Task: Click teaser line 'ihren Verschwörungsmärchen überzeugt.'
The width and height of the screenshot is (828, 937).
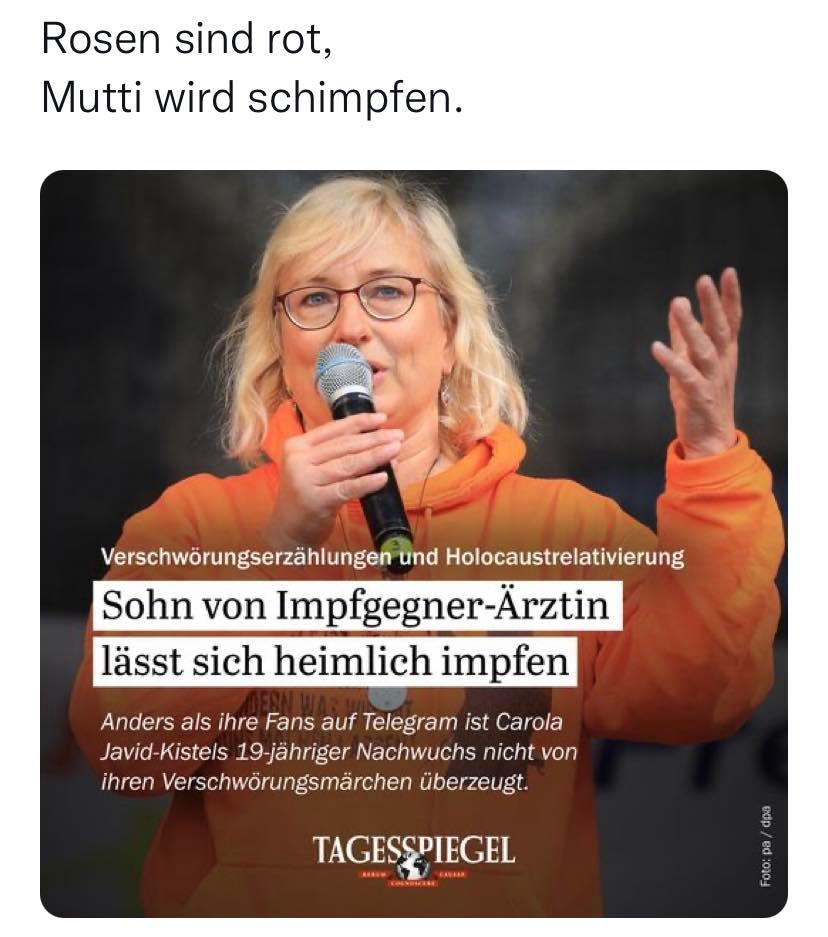Action: 314,782
